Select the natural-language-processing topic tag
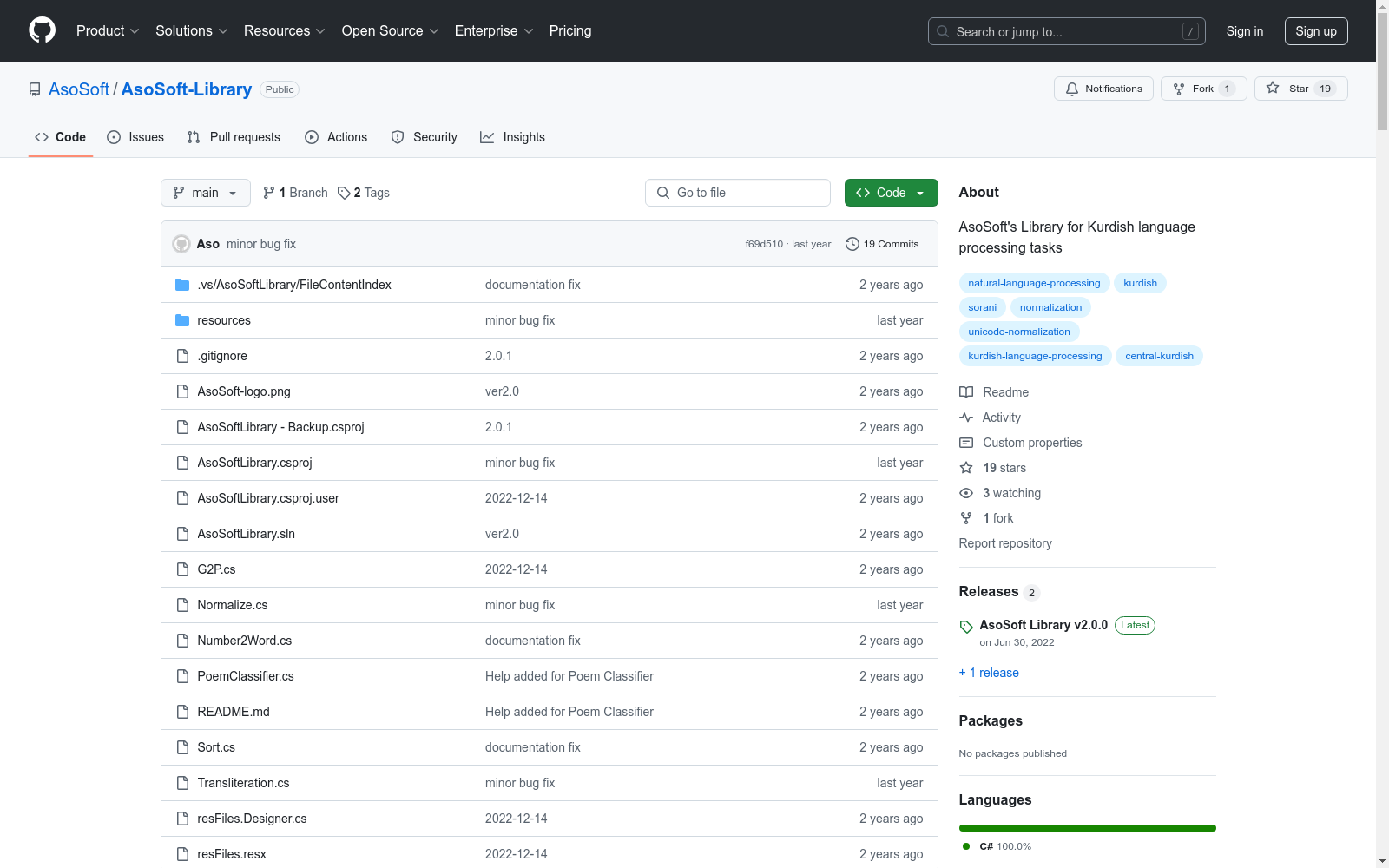Screen dimensions: 1389x868 coord(1034,283)
